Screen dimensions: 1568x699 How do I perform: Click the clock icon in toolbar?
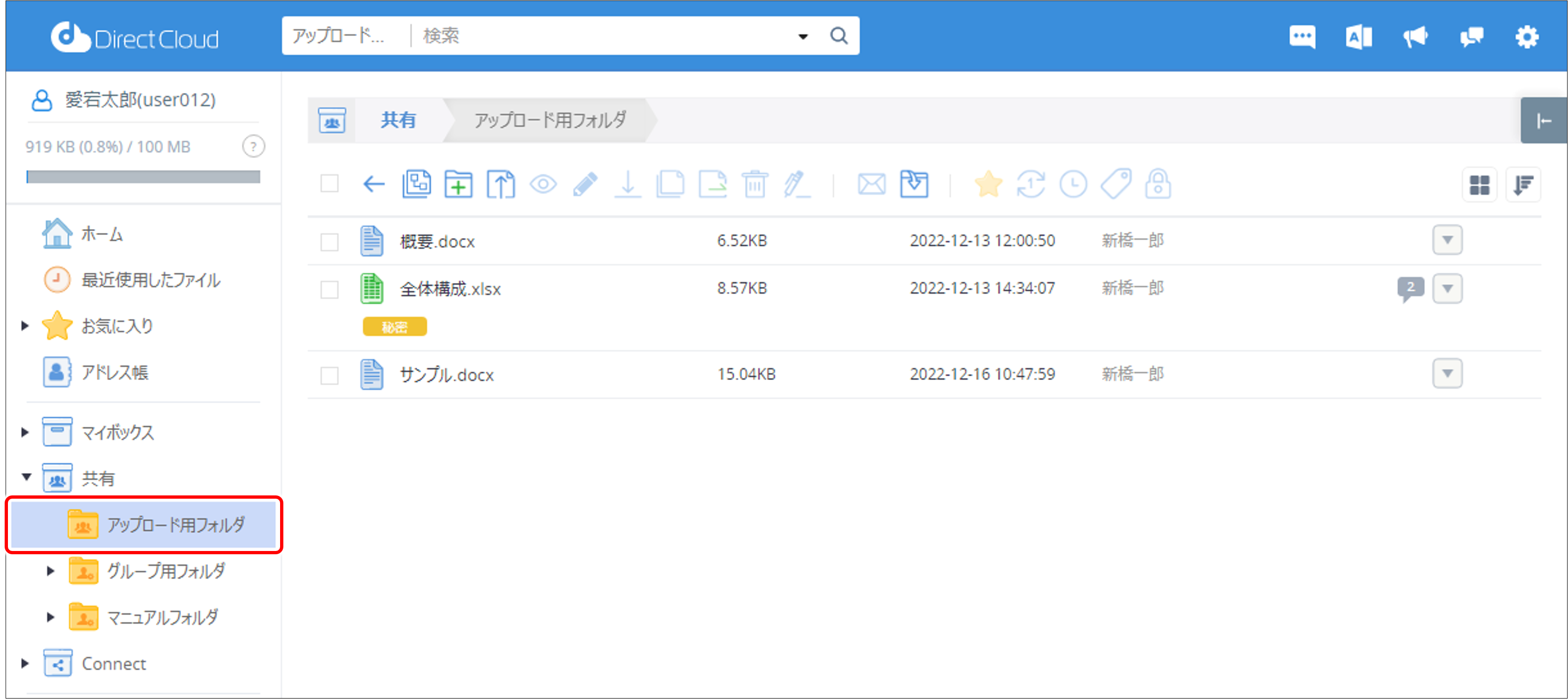point(1073,184)
